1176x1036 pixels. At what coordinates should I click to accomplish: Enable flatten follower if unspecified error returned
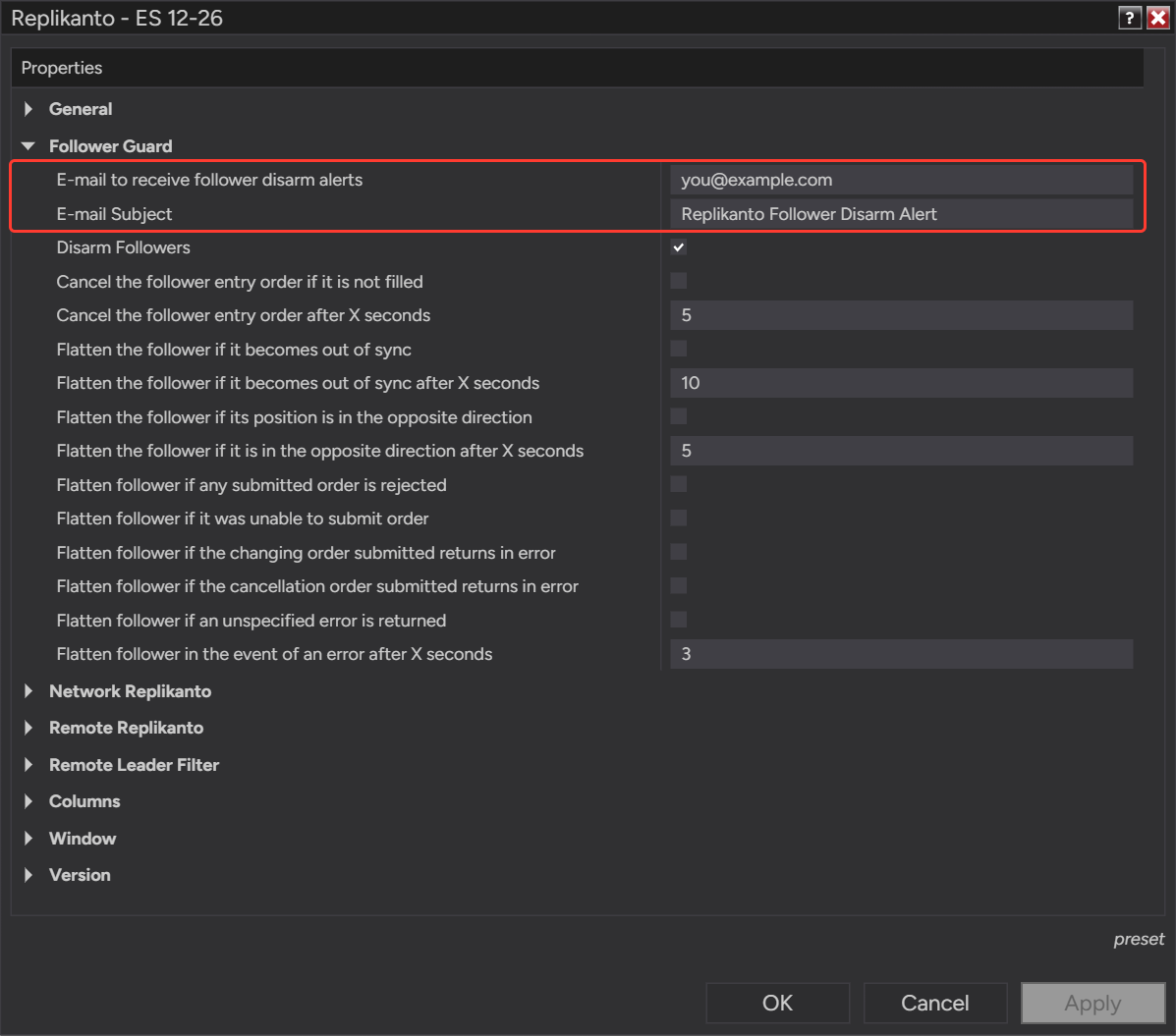coord(679,620)
